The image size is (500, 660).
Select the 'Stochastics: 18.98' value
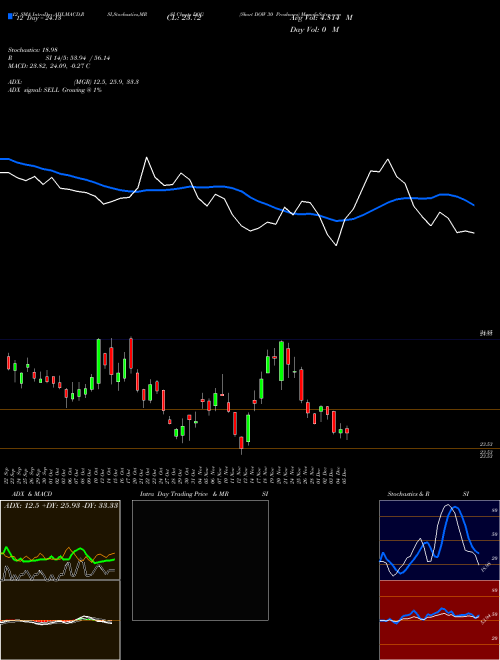pyautogui.click(x=32, y=50)
